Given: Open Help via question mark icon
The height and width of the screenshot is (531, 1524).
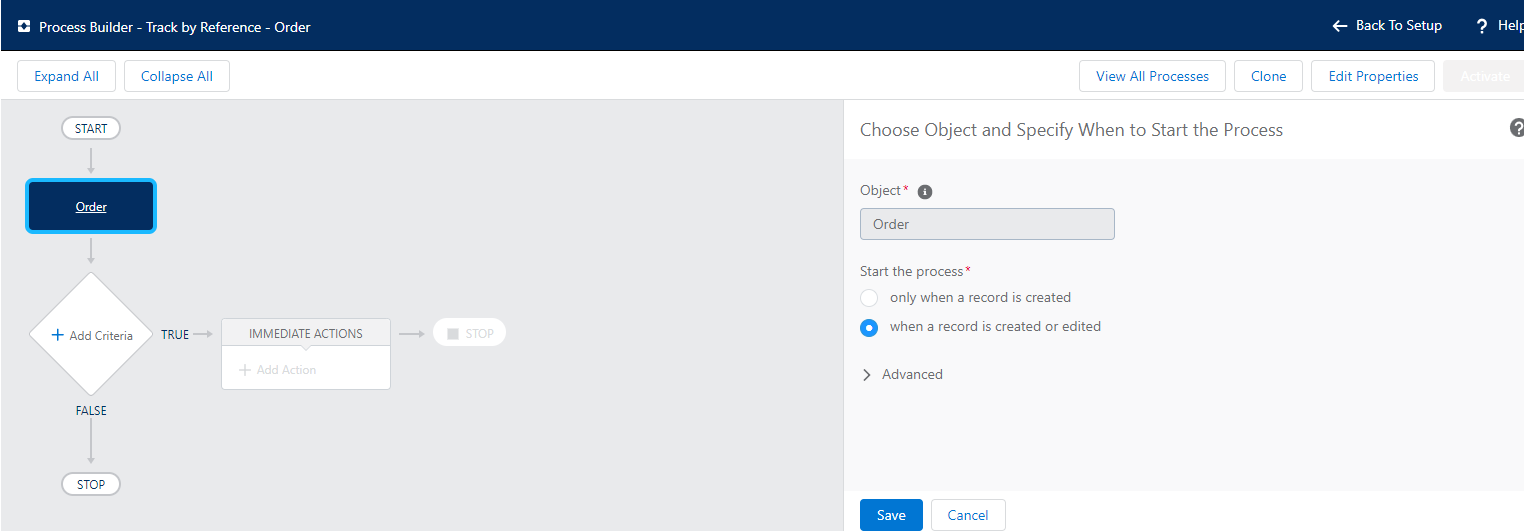Looking at the screenshot, I should (1482, 26).
